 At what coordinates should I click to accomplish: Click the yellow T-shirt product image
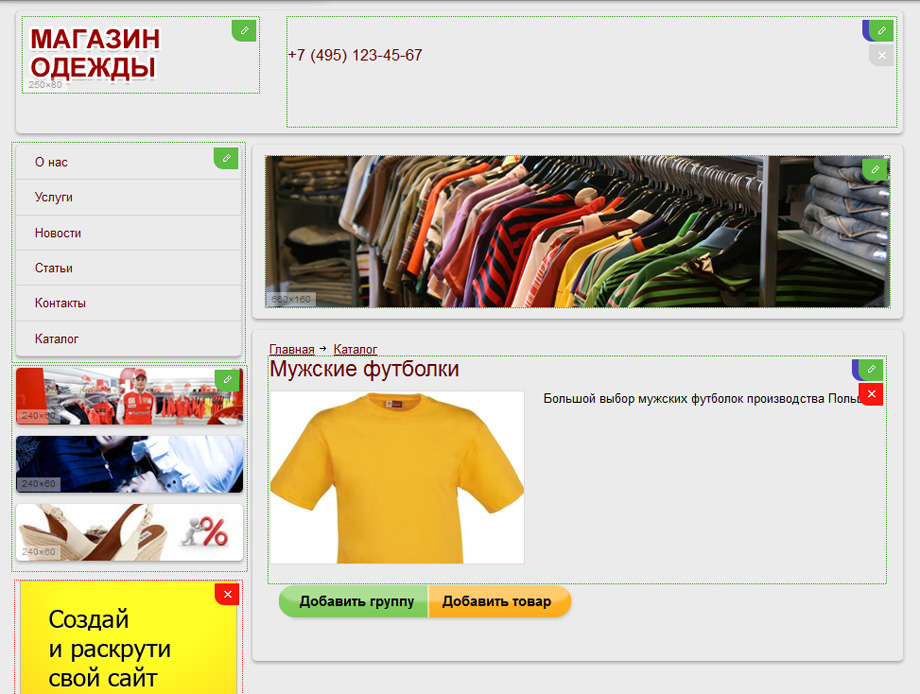pos(397,477)
